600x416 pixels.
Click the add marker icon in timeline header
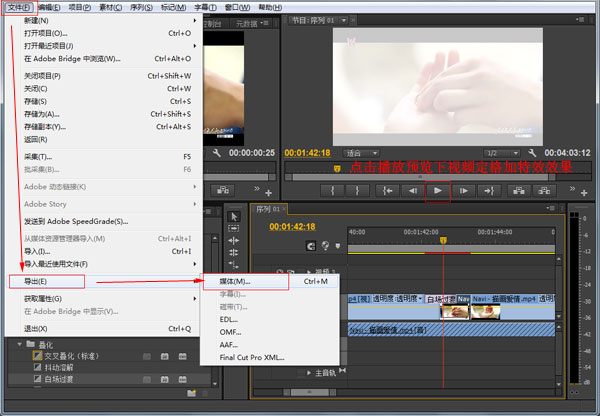(338, 246)
